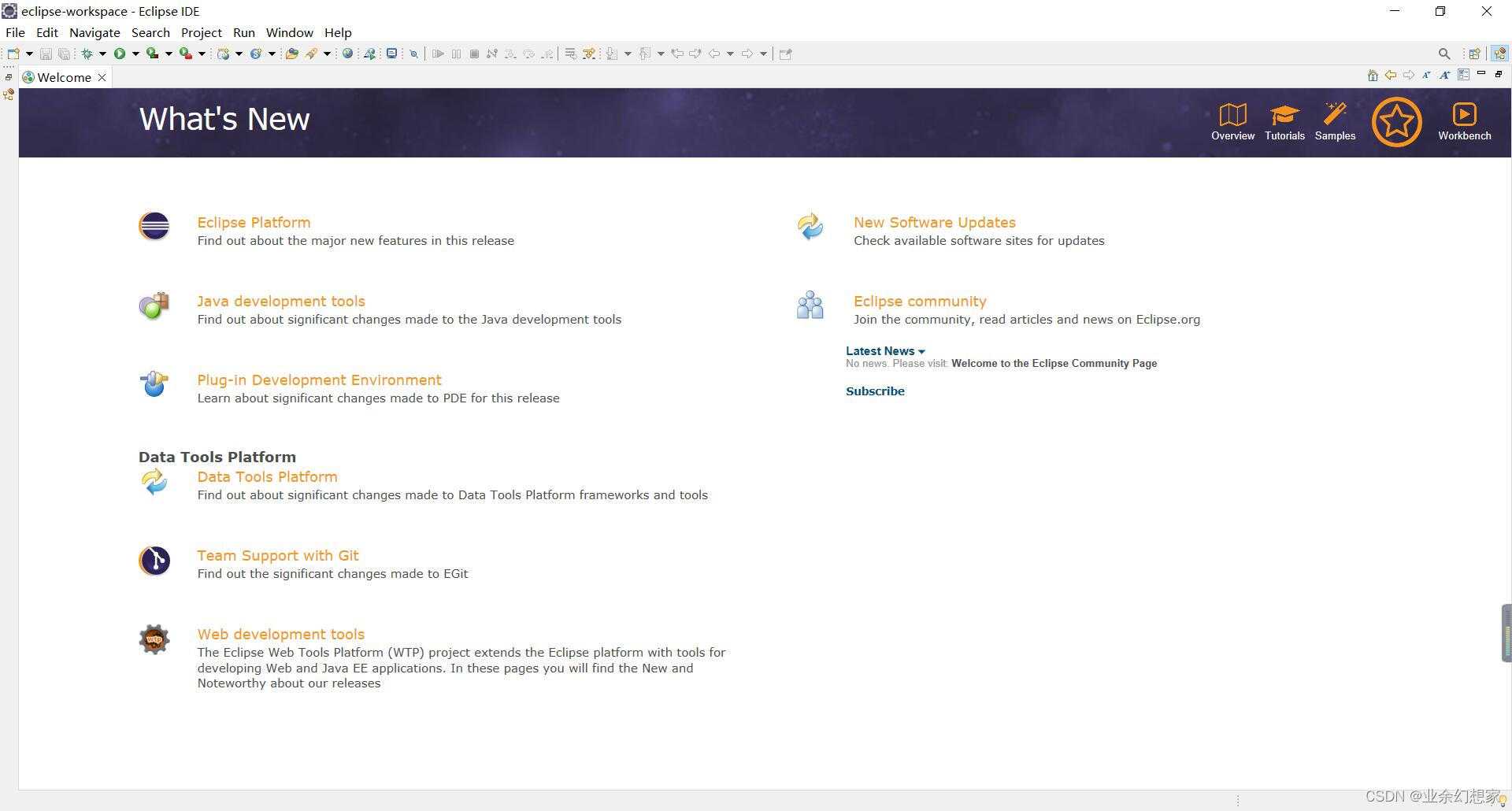This screenshot has width=1512, height=811.
Task: Select the Welcome tab
Action: [x=64, y=77]
